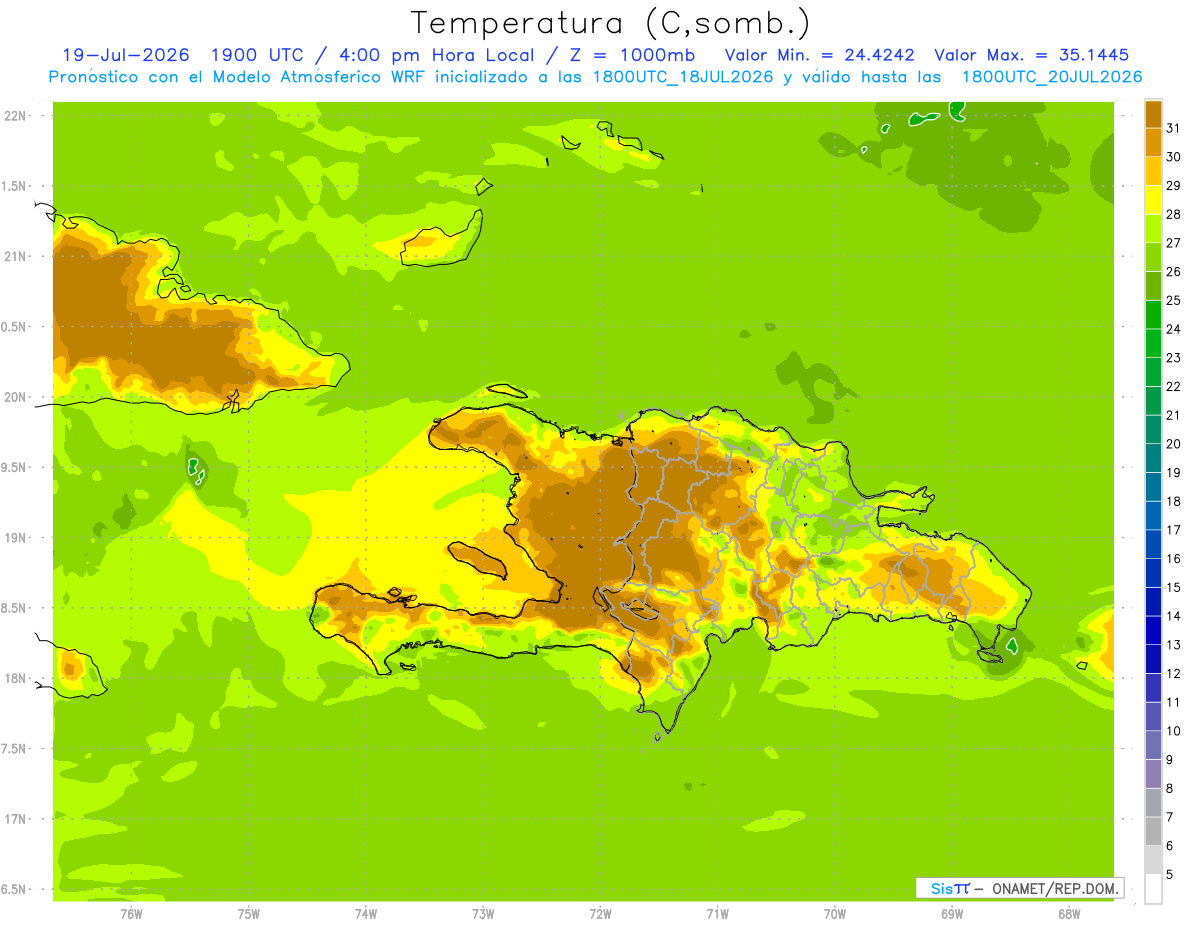Click the "76W" longitude label

click(x=131, y=913)
